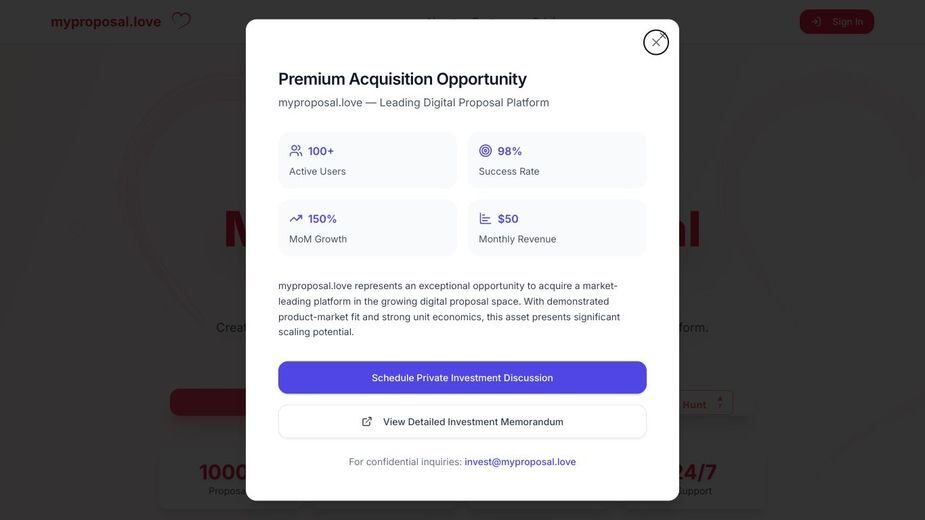Select the MoM Growth stat card
Image resolution: width=925 pixels, height=520 pixels.
pos(367,228)
